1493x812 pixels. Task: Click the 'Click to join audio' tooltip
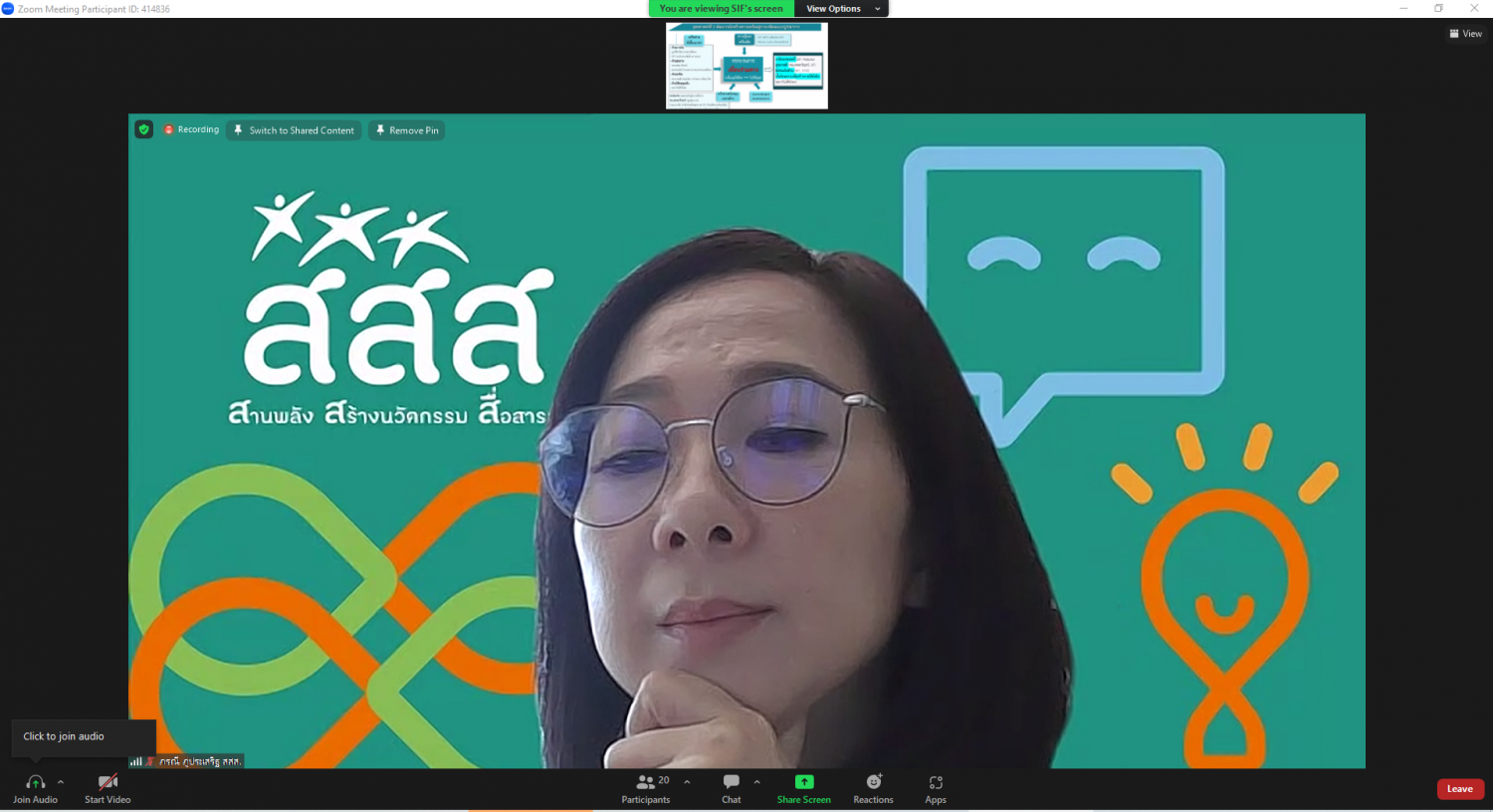pyautogui.click(x=84, y=737)
